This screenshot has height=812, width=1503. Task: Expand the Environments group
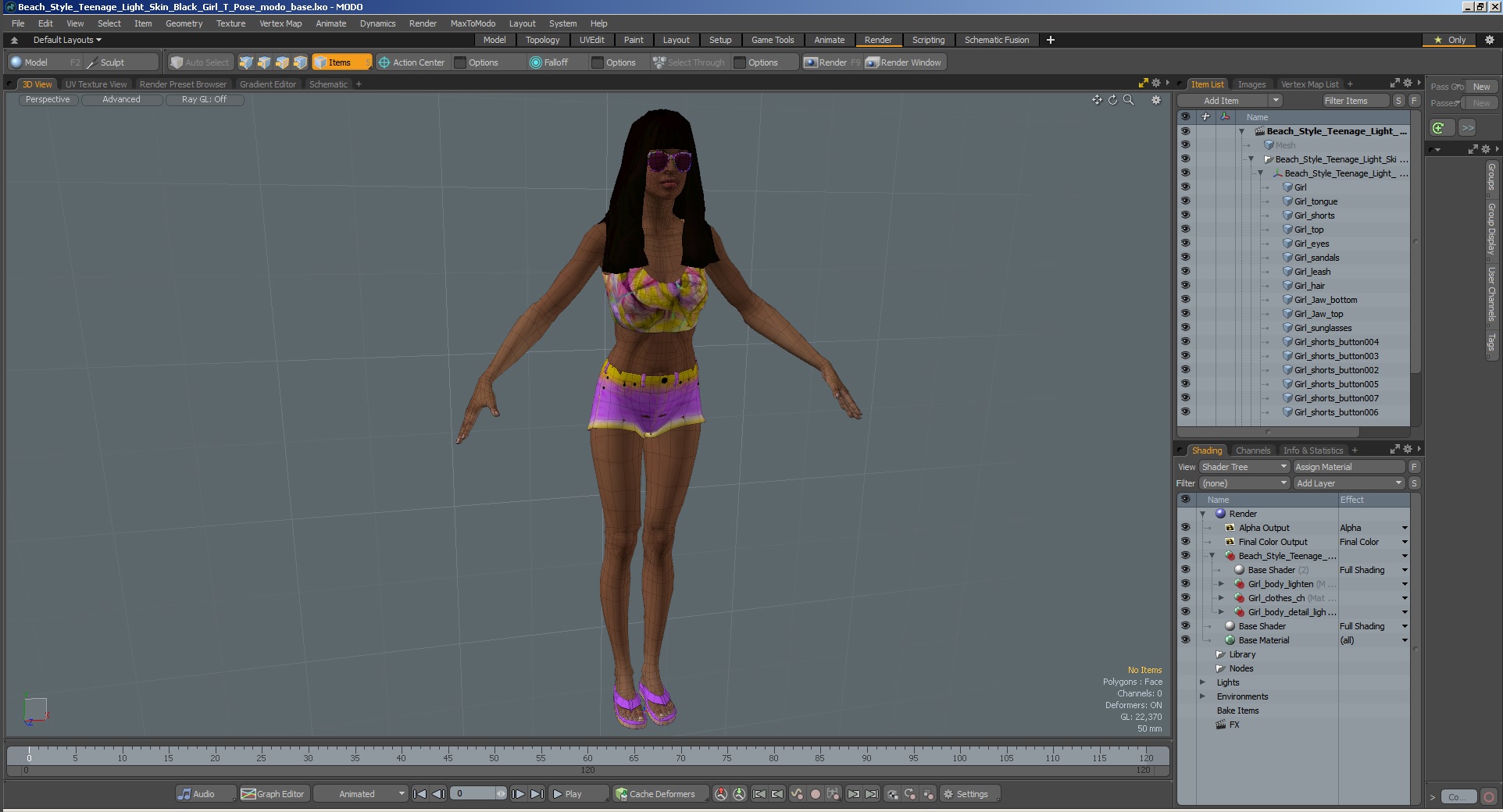pos(1203,696)
